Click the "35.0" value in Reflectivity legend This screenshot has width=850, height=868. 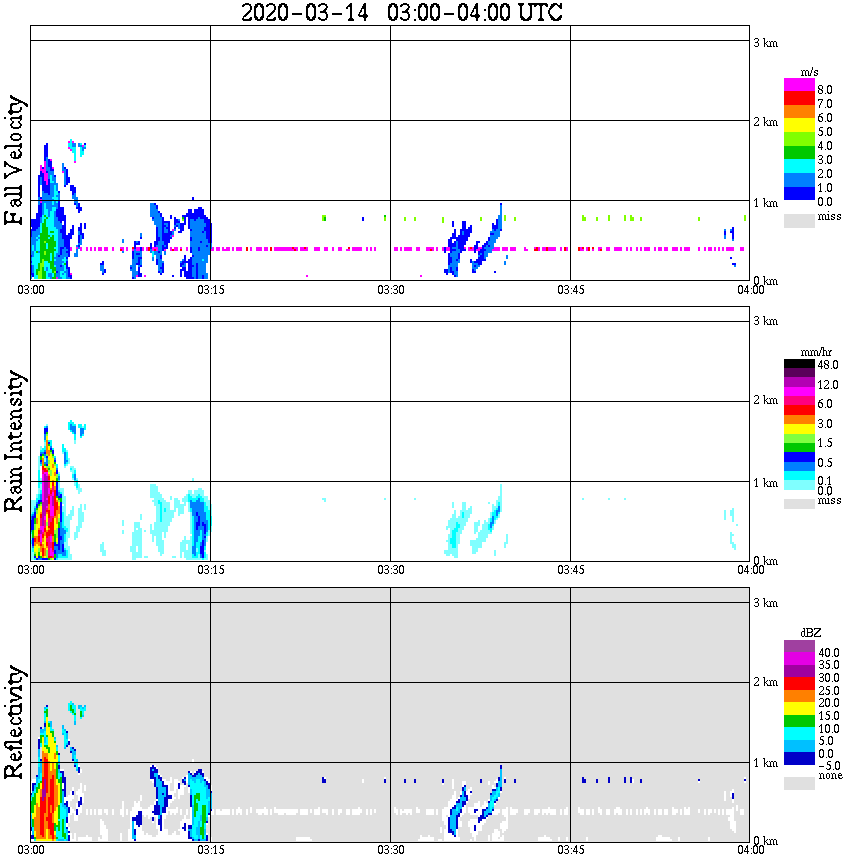click(829, 664)
